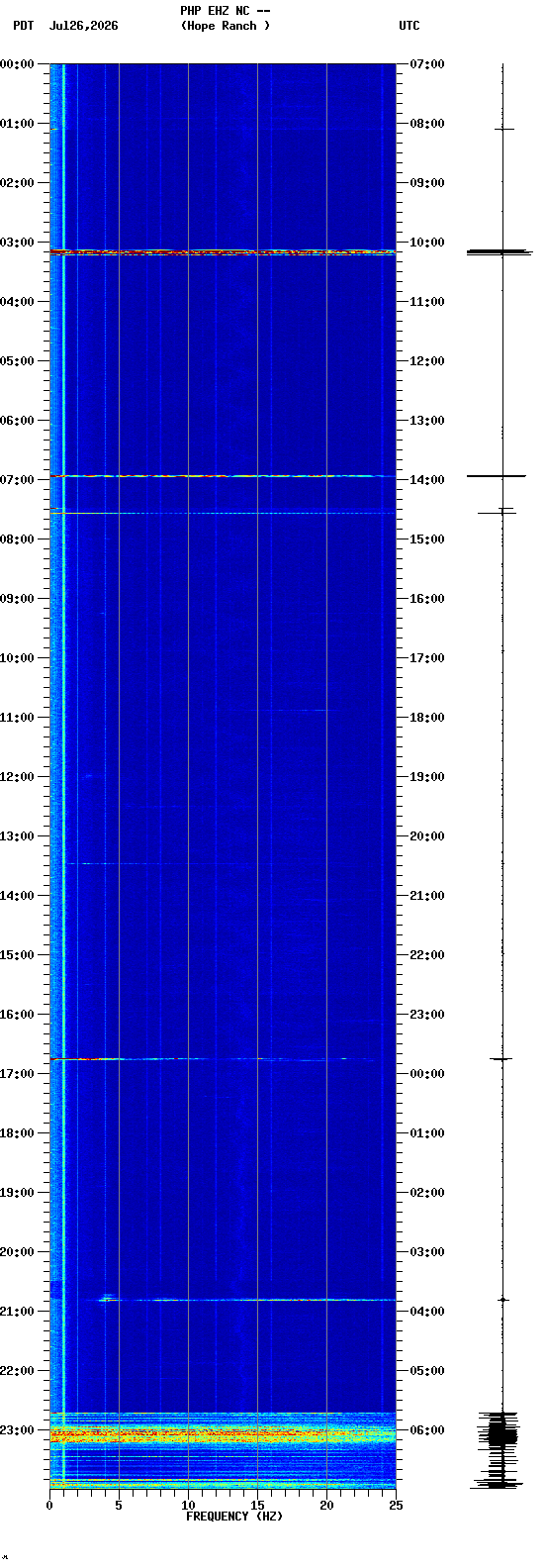Click the PDT timezone label
The image size is (546, 1568).
point(23,26)
